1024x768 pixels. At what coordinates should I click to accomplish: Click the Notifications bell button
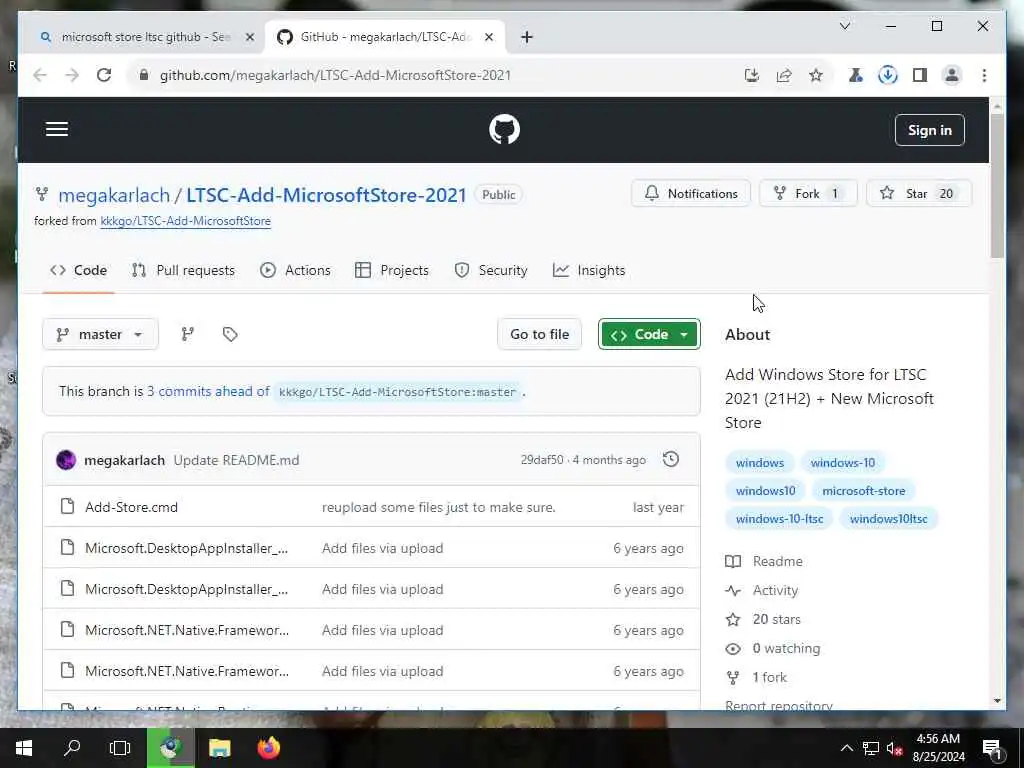click(x=691, y=193)
